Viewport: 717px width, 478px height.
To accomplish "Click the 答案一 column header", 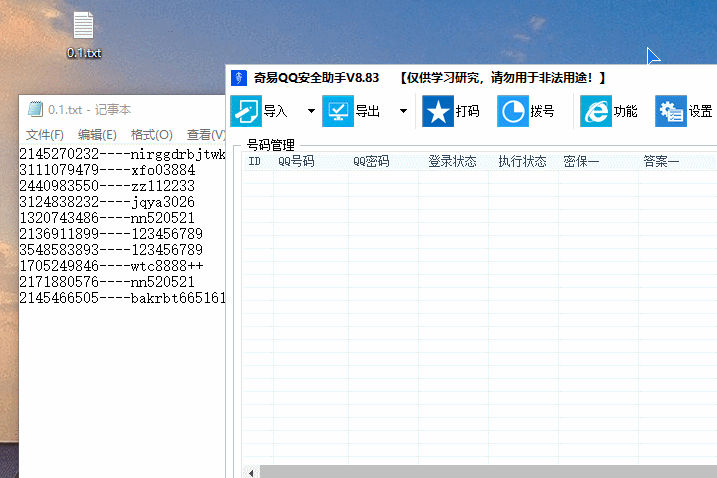I will [678, 161].
